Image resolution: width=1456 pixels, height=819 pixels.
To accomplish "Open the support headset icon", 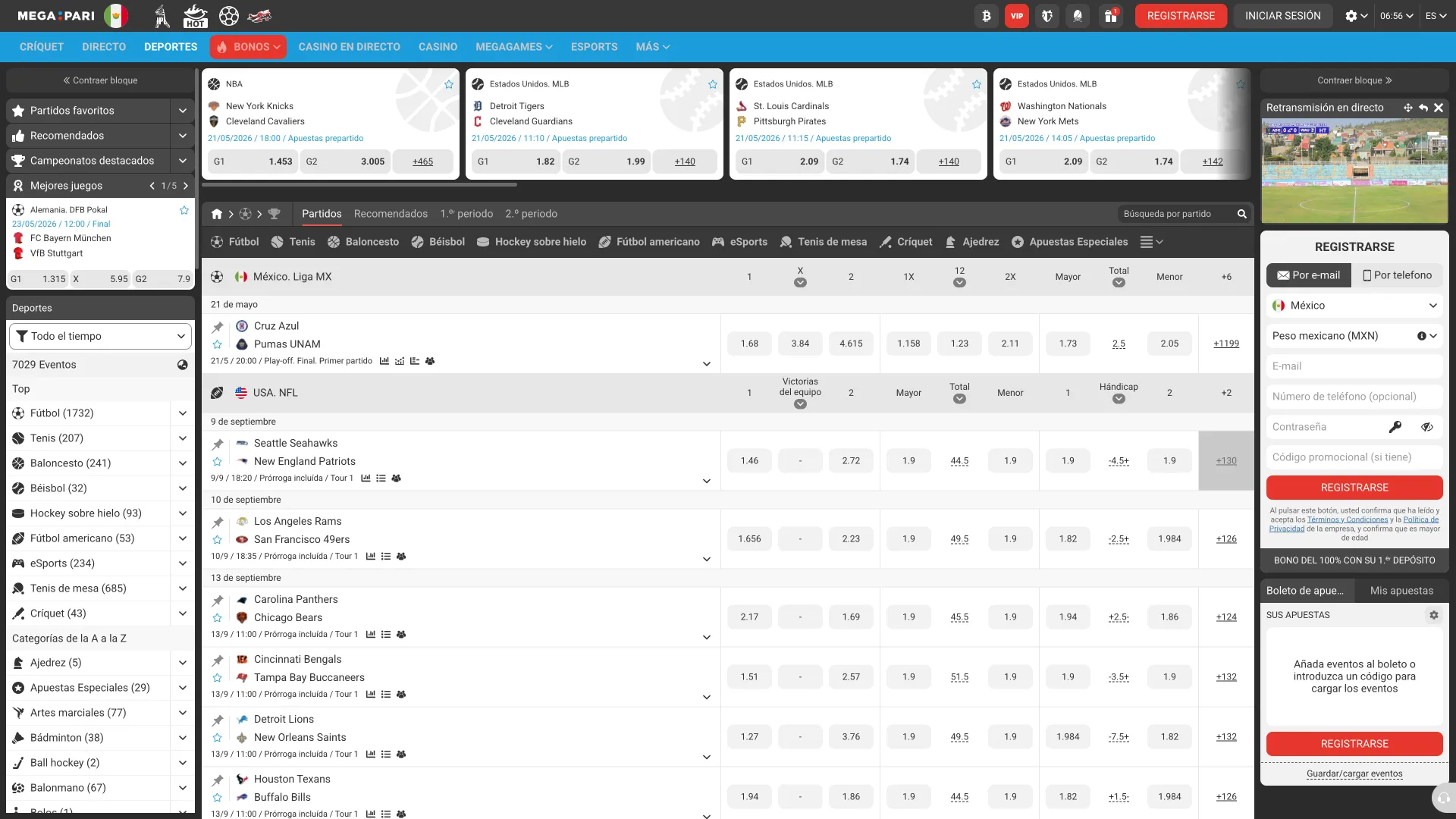I will 1443,798.
